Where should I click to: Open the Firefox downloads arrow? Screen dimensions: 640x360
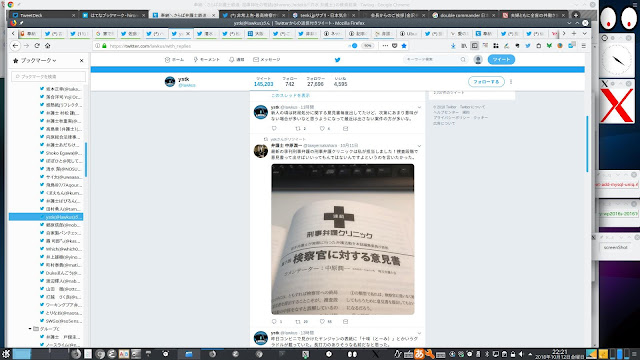[x=453, y=46]
